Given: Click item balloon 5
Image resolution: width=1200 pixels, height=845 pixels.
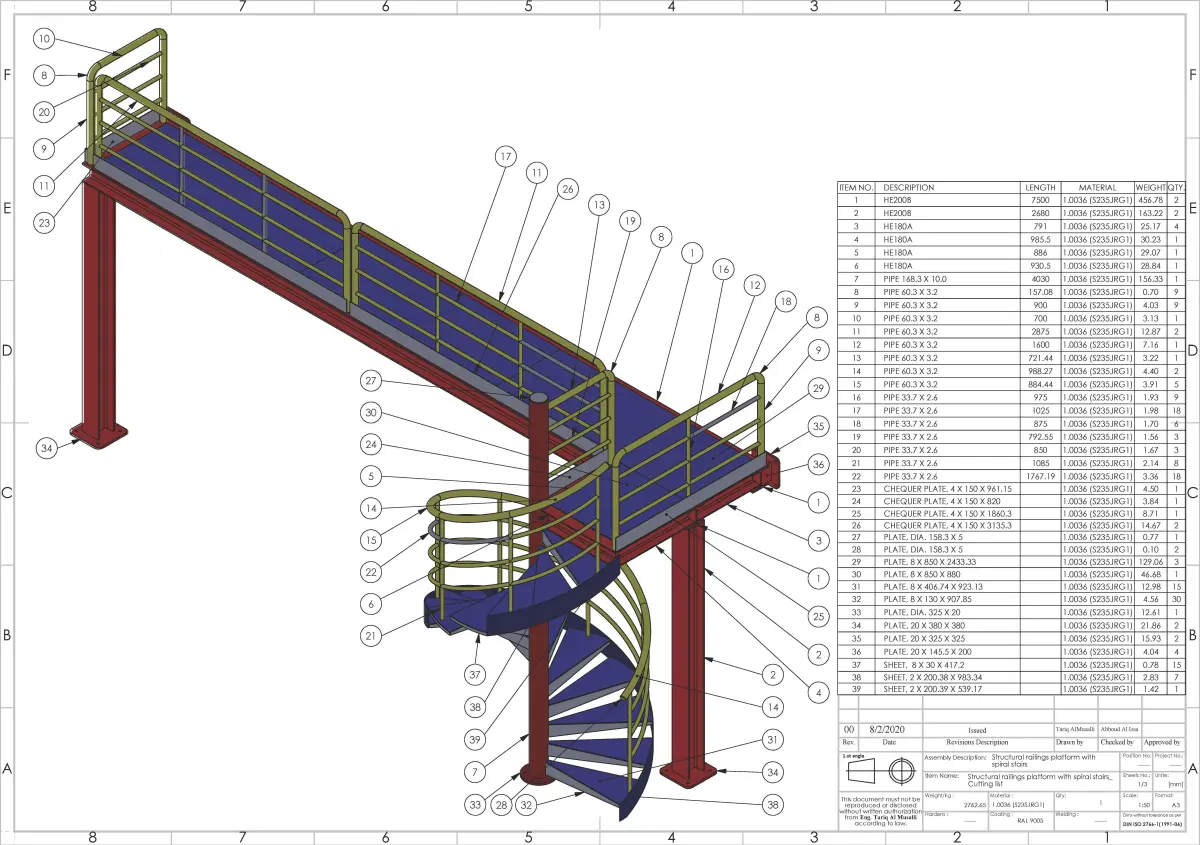Looking at the screenshot, I should 371,476.
